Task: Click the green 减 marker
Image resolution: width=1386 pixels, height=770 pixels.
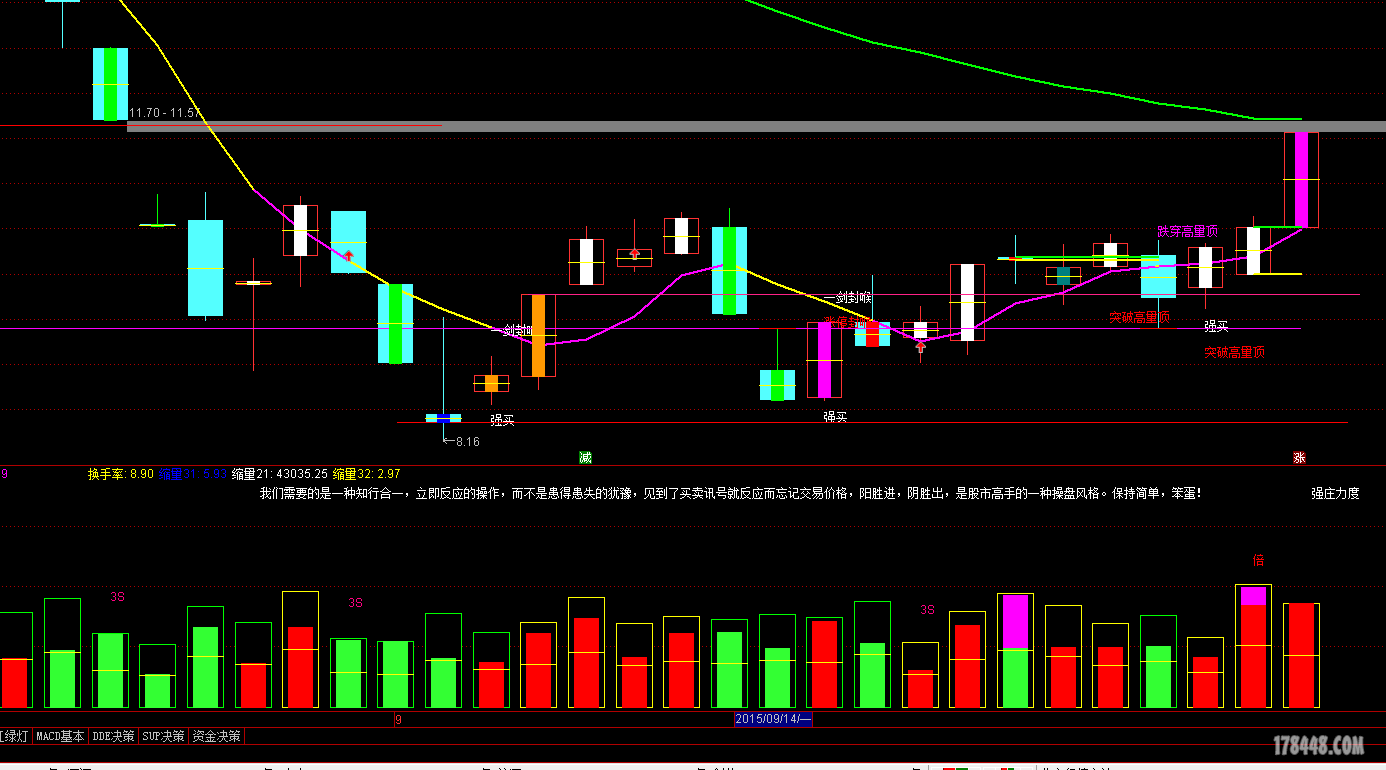Action: (585, 458)
